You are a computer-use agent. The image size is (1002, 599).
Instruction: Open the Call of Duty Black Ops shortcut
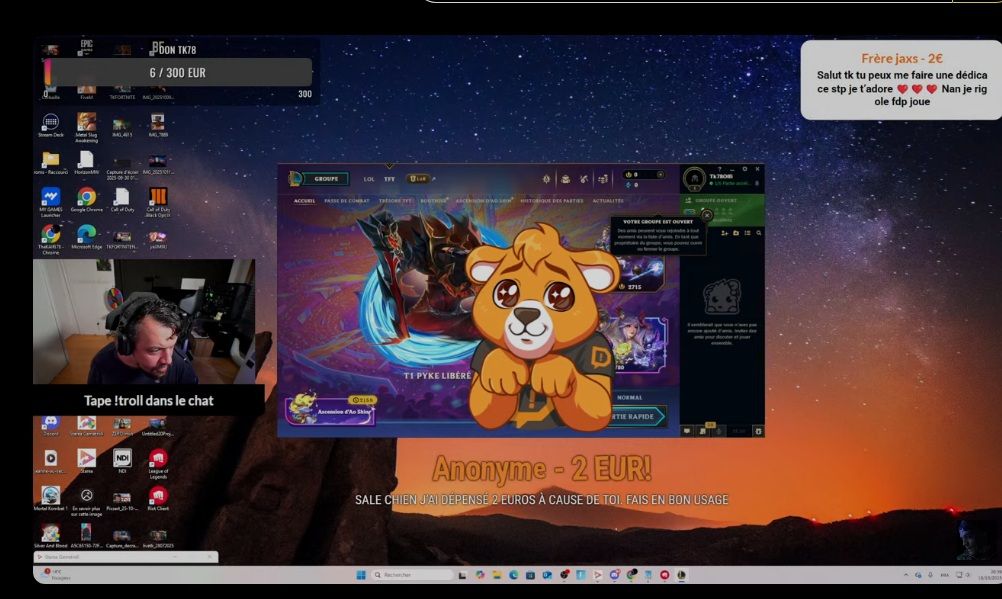157,202
